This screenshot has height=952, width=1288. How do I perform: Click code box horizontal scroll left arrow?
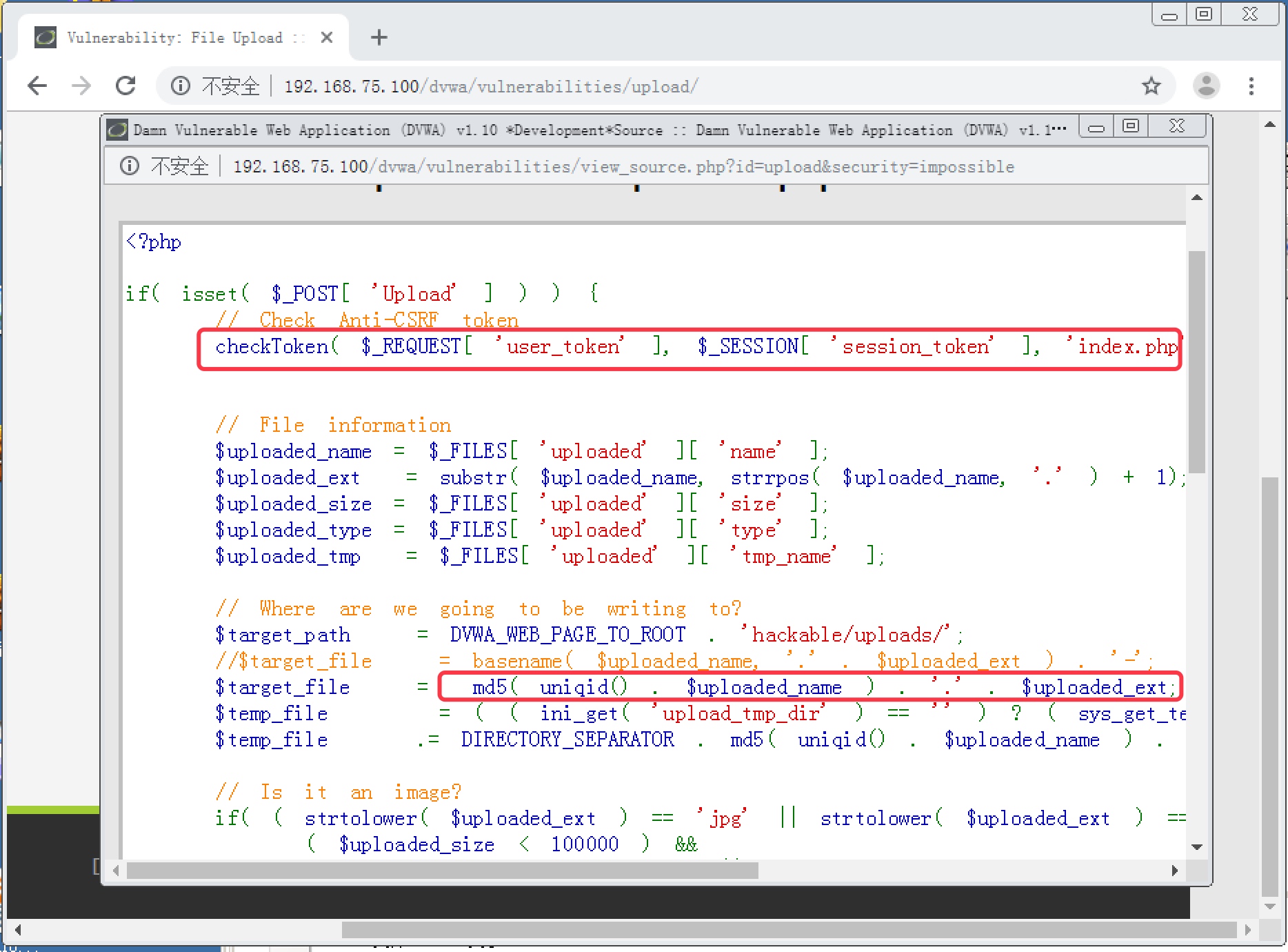[116, 871]
